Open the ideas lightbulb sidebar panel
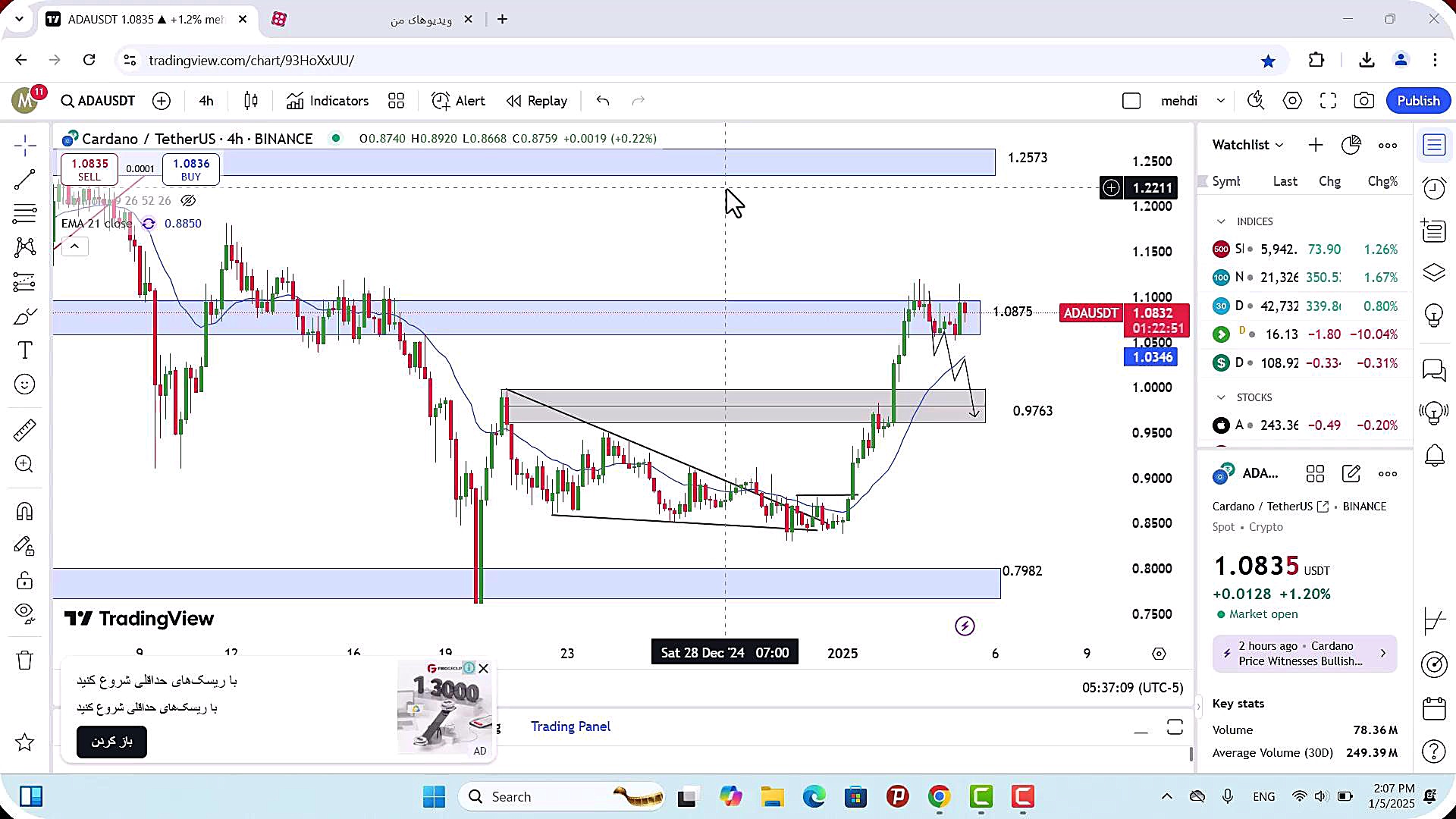This screenshot has width=1456, height=819. (x=1434, y=314)
